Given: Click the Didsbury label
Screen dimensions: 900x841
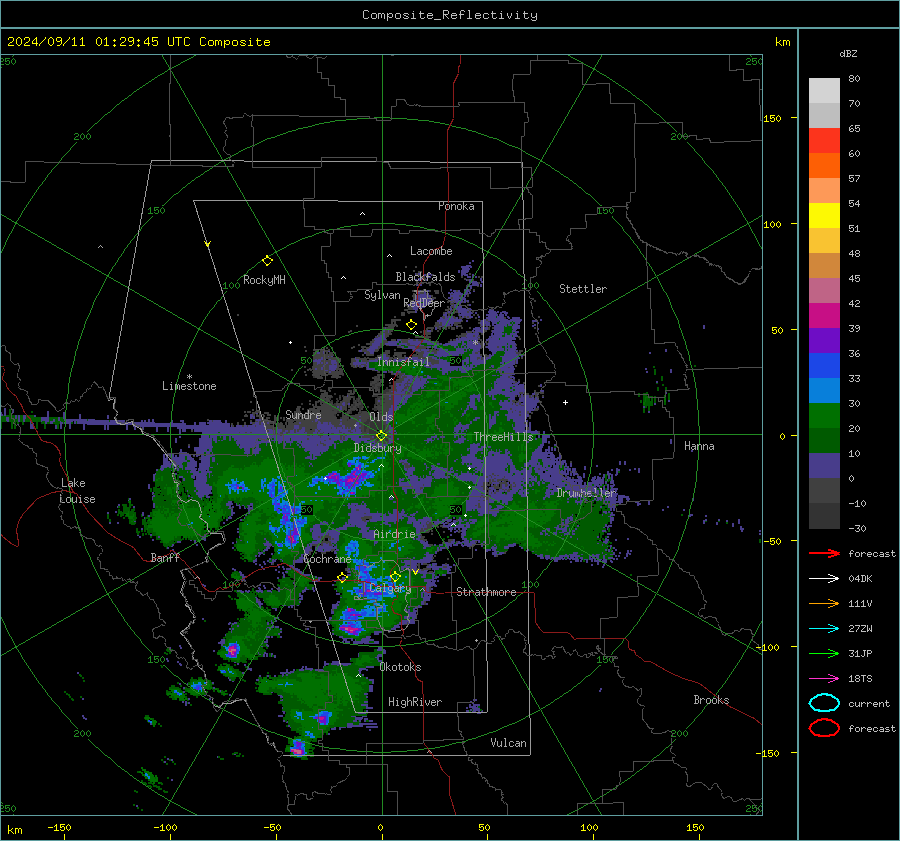Looking at the screenshot, I should click(378, 448).
